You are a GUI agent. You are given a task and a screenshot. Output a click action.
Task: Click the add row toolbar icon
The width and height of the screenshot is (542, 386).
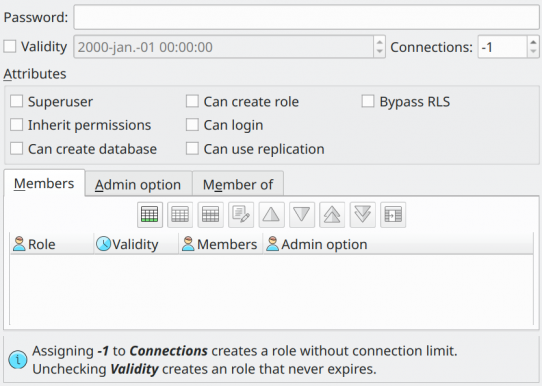[150, 215]
